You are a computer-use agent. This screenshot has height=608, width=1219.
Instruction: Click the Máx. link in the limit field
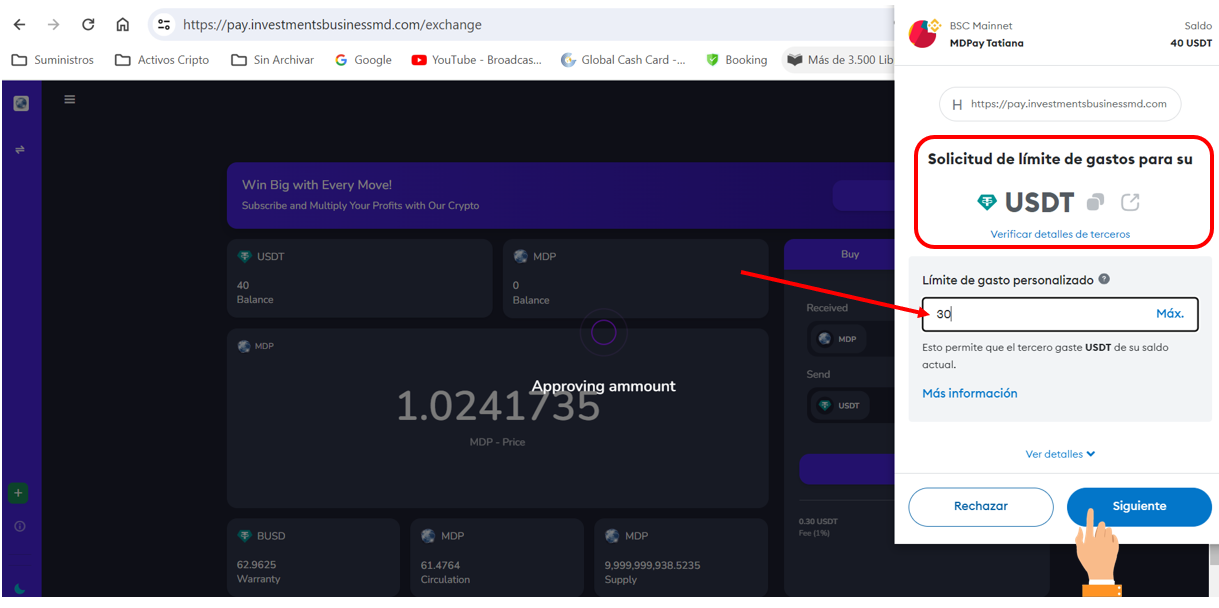[1169, 314]
